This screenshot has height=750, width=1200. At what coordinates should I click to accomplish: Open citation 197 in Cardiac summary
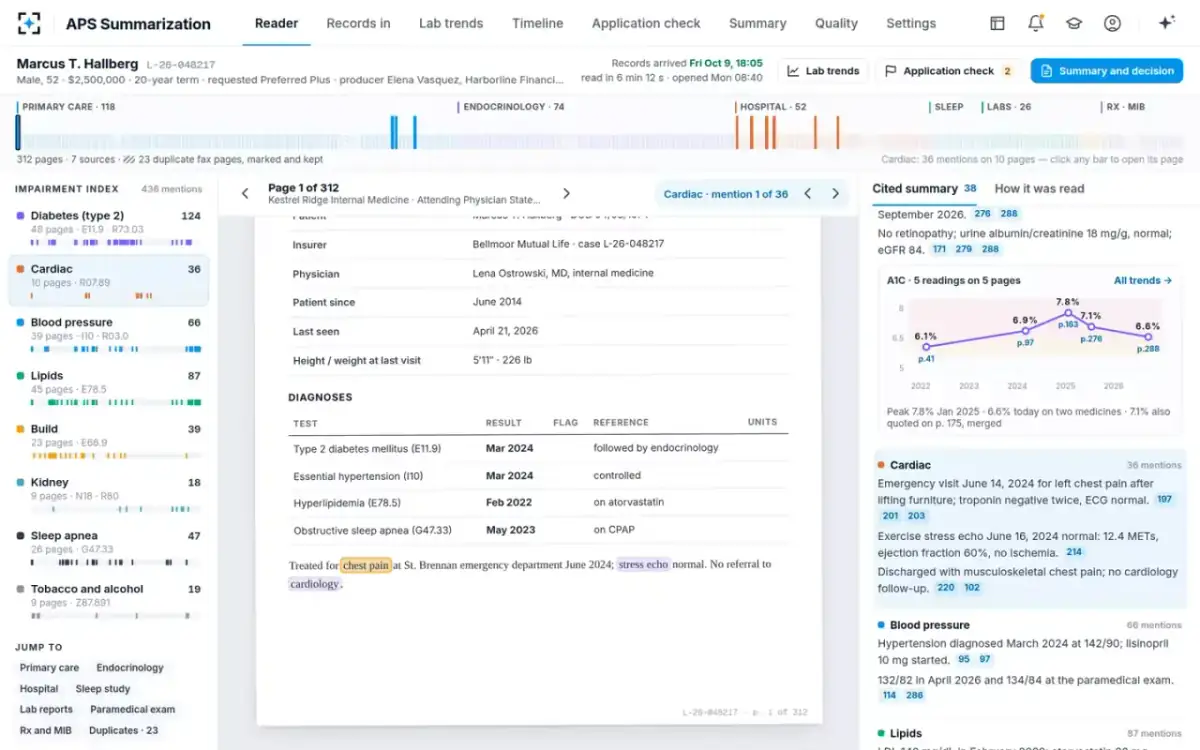(1164, 499)
